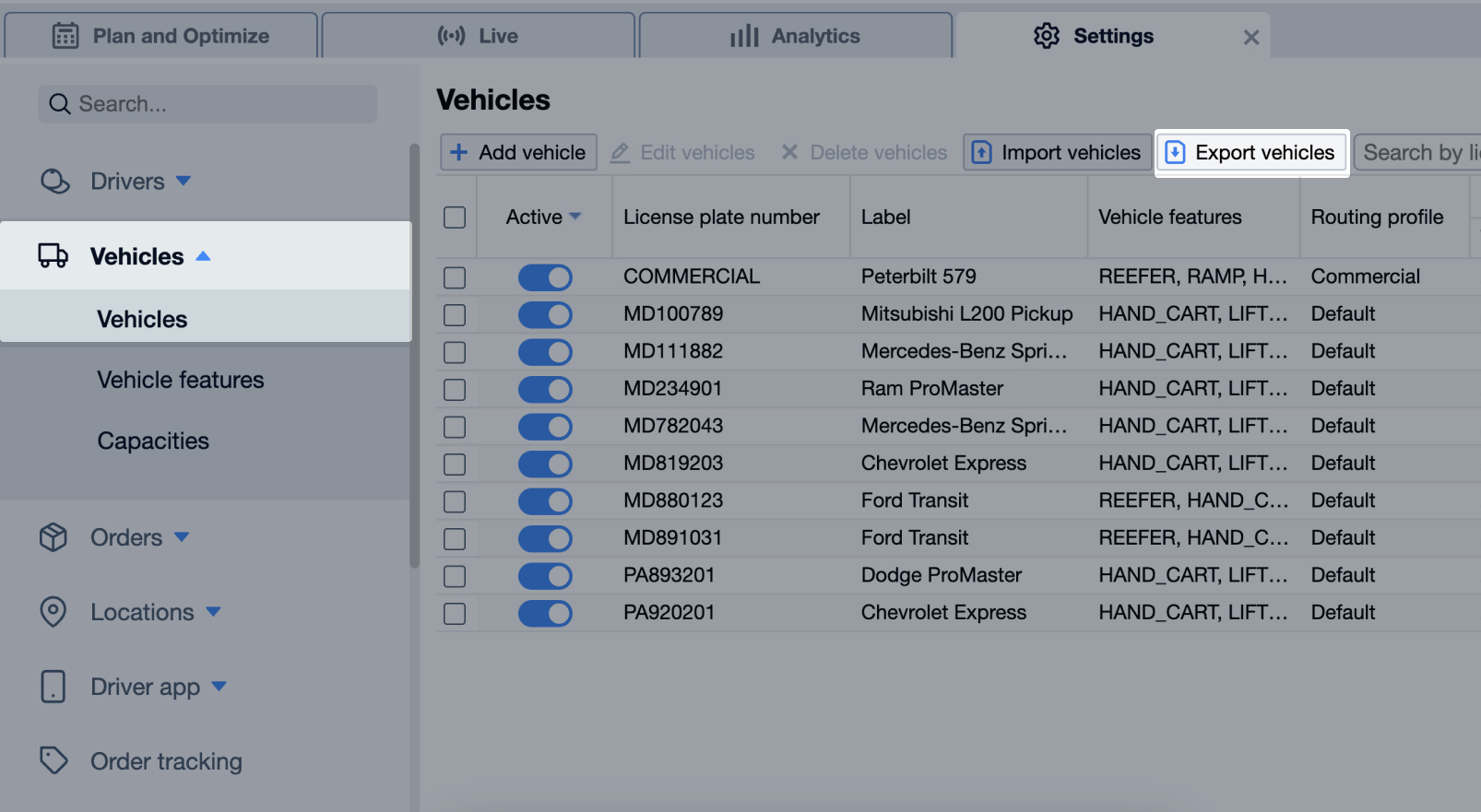Click the Delete vehicles button
Screen dimensions: 1481x812
click(x=864, y=152)
